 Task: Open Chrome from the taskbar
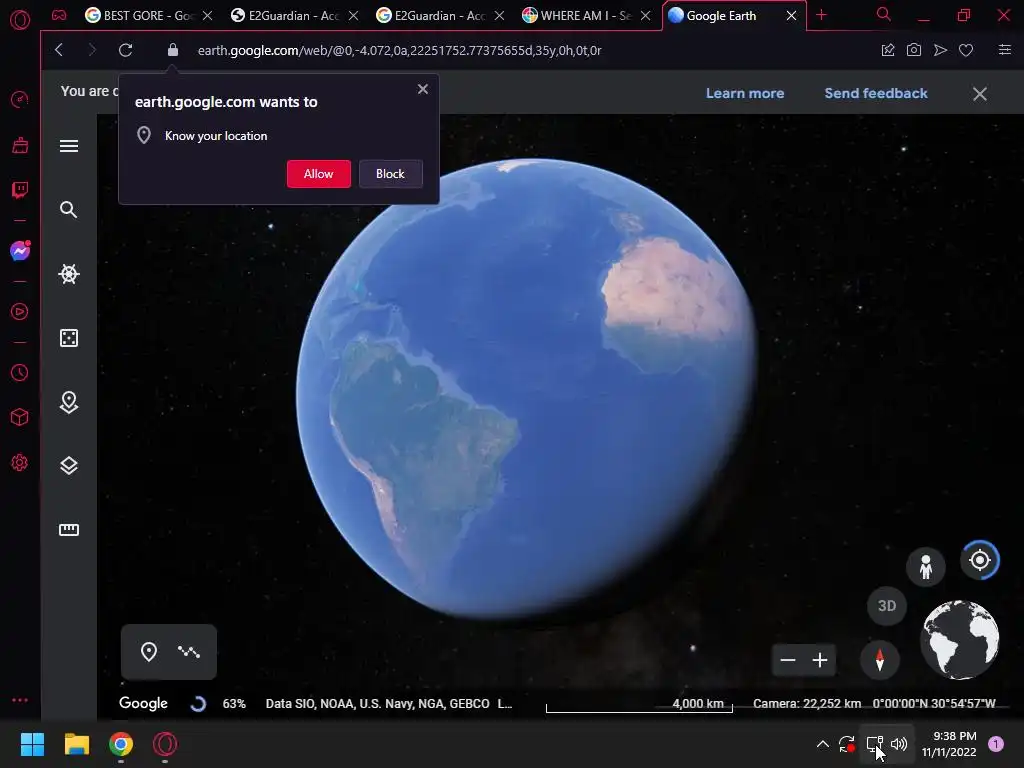tap(121, 744)
